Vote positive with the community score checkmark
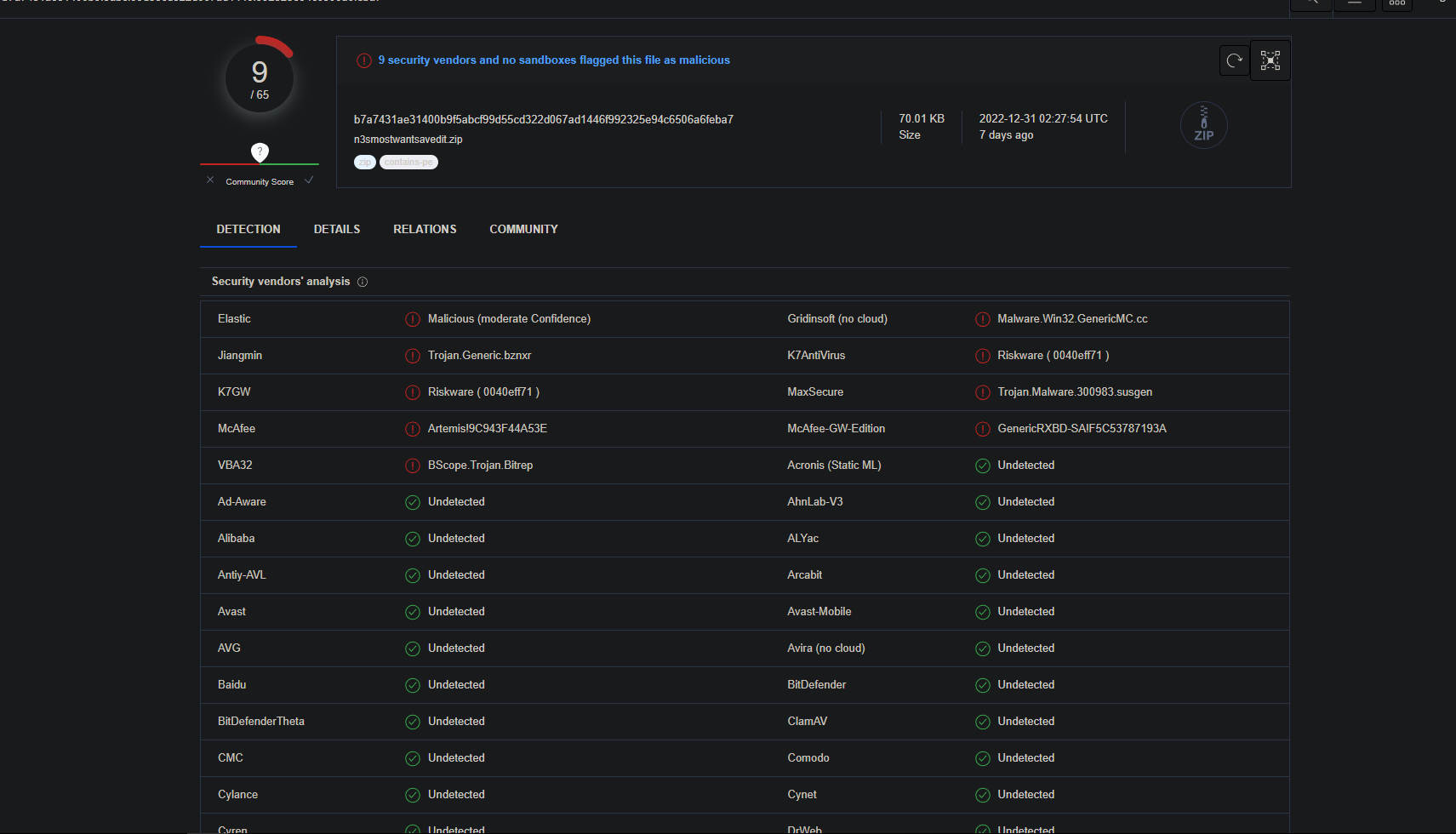Viewport: 1456px width, 834px height. point(309,180)
